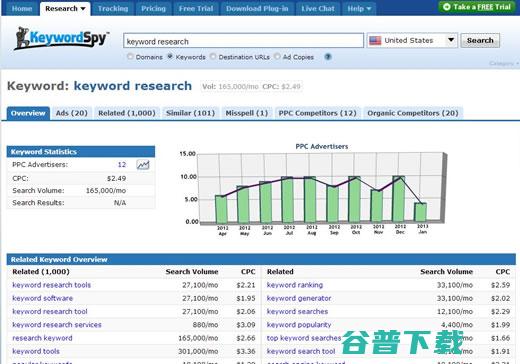Switch to Organic Competitors (20) tab
The height and width of the screenshot is (364, 520).
(413, 113)
